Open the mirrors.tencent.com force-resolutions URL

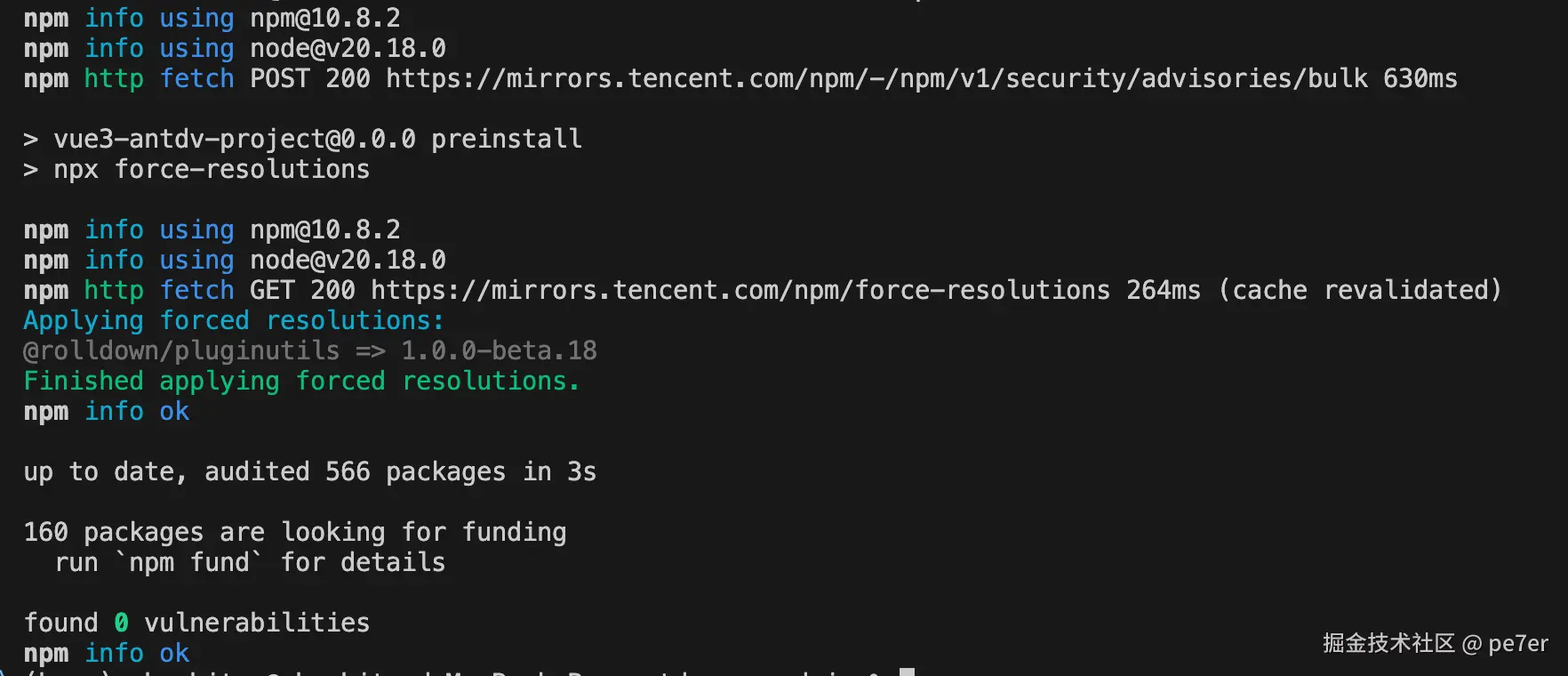click(740, 290)
